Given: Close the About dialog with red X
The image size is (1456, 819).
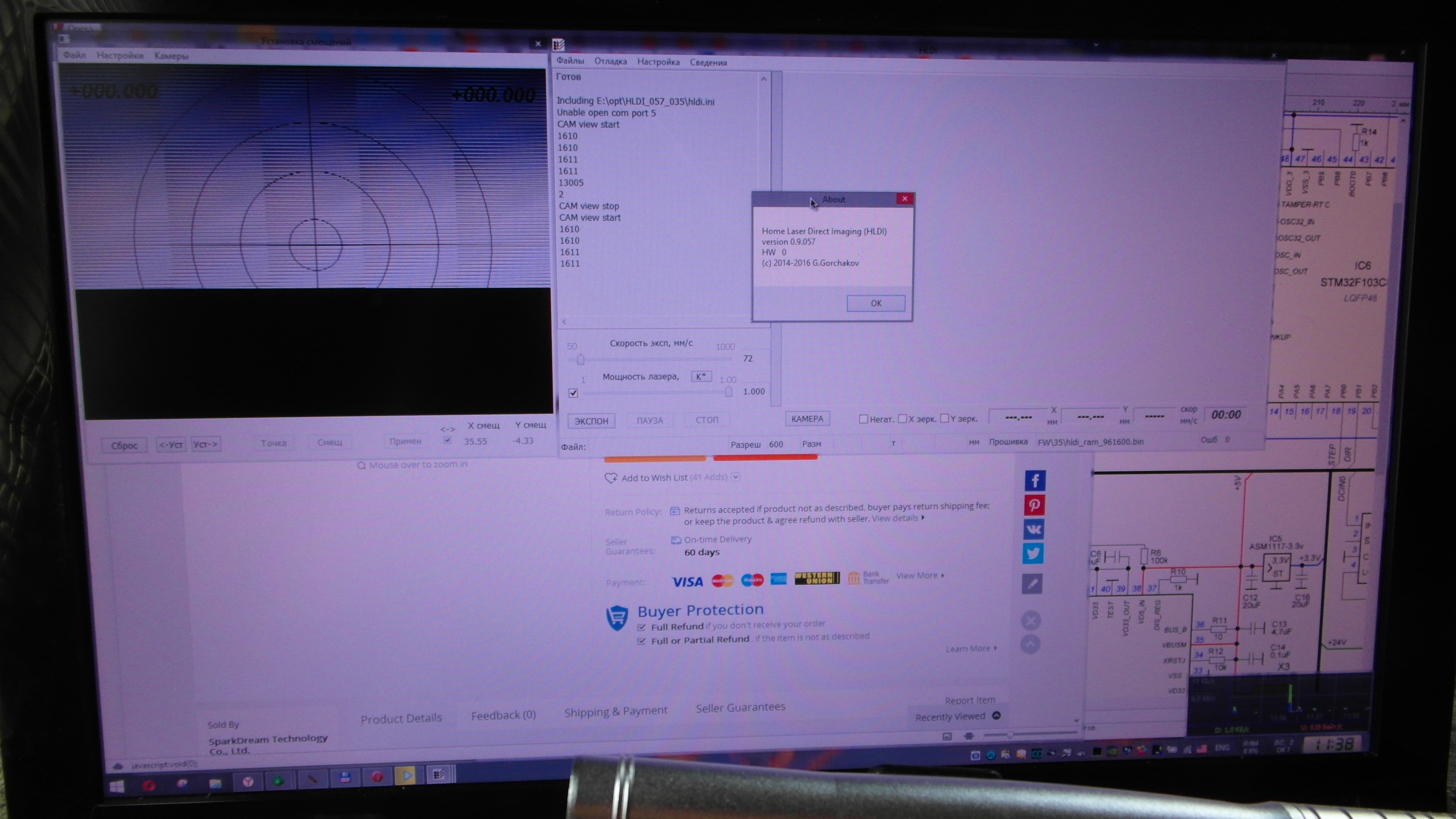Looking at the screenshot, I should point(904,198).
